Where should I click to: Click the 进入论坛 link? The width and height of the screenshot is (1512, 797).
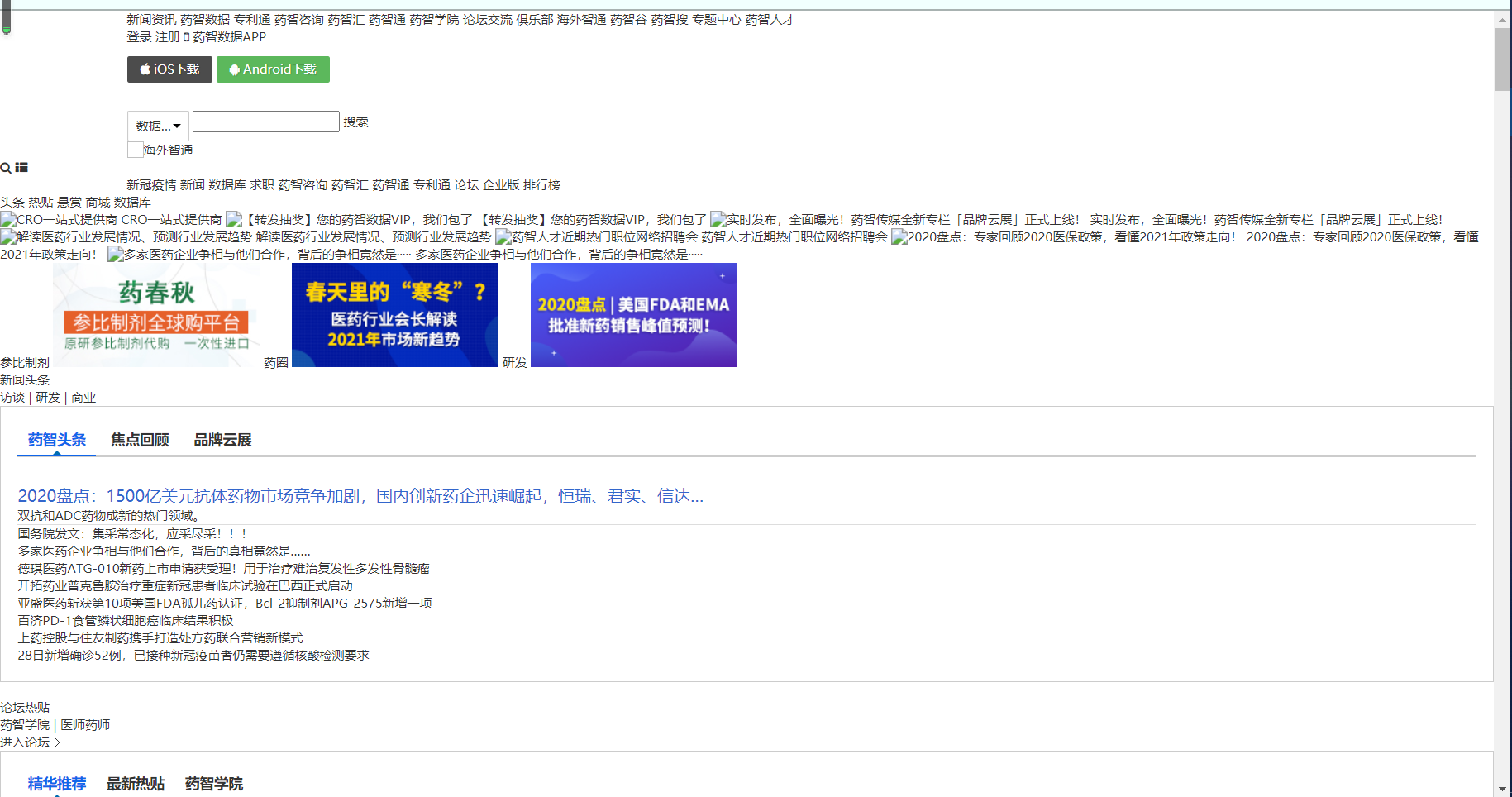(31, 742)
